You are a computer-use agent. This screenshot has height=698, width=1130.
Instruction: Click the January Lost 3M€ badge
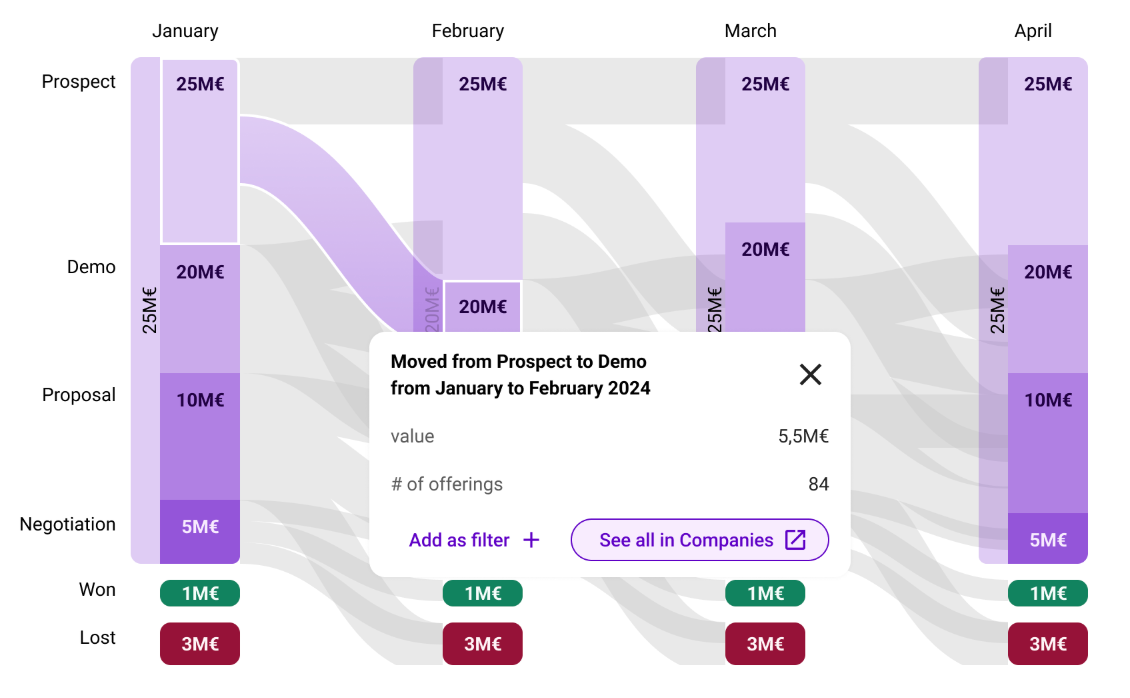pyautogui.click(x=200, y=644)
